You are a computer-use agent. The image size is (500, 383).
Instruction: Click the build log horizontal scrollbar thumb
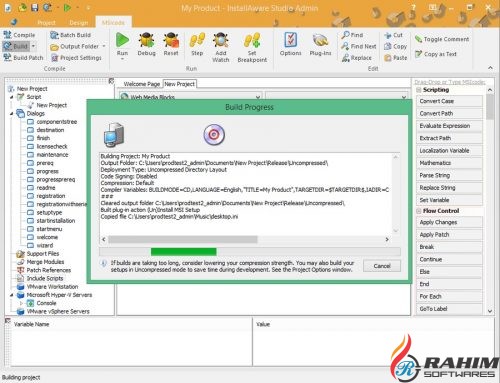tap(183, 239)
